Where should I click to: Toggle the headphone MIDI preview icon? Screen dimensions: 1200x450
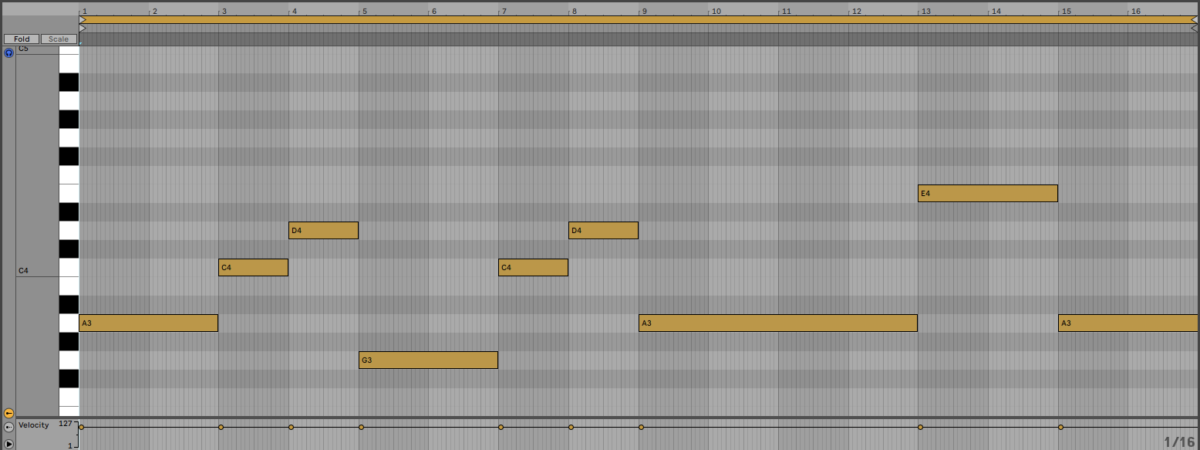[x=9, y=52]
